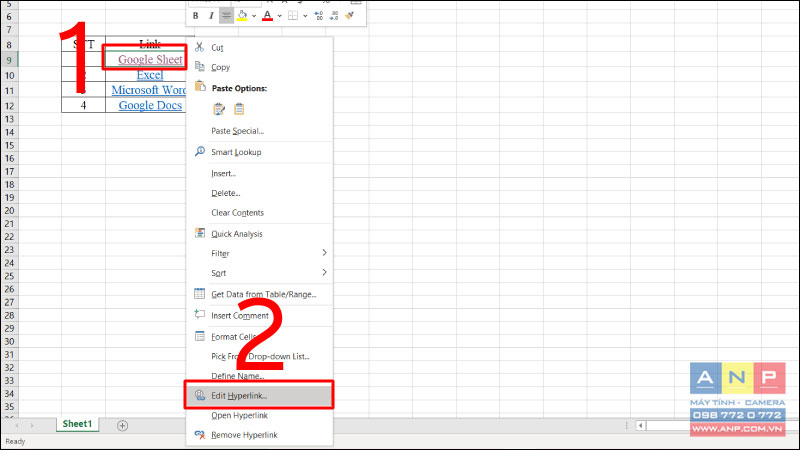Switch to the Sheet1 tab
This screenshot has width=800, height=450.
pyautogui.click(x=77, y=424)
